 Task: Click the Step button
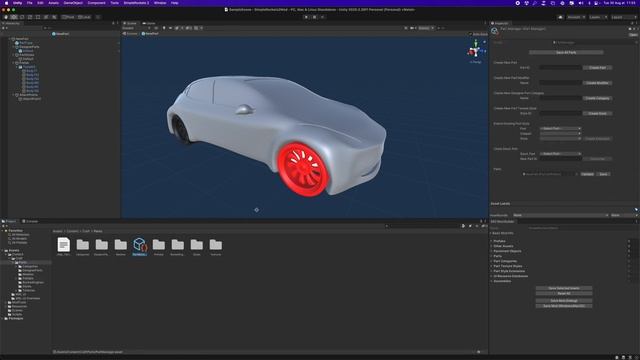click(x=322, y=17)
